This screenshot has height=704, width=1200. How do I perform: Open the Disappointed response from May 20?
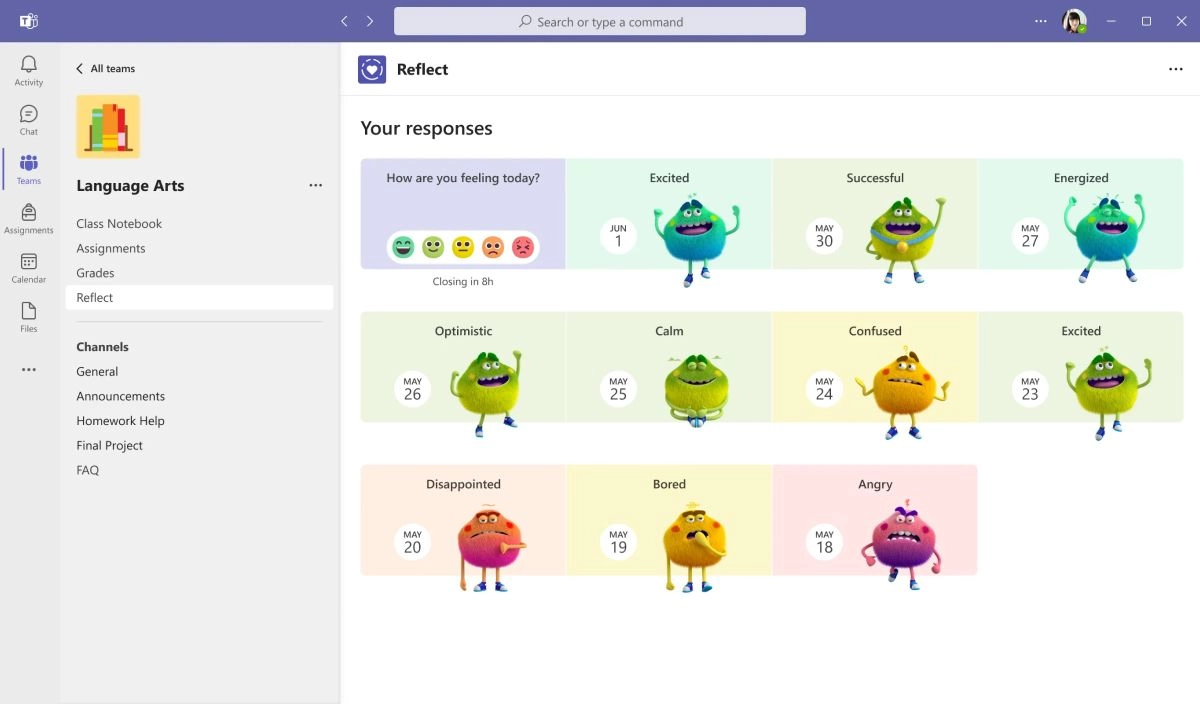(x=463, y=520)
